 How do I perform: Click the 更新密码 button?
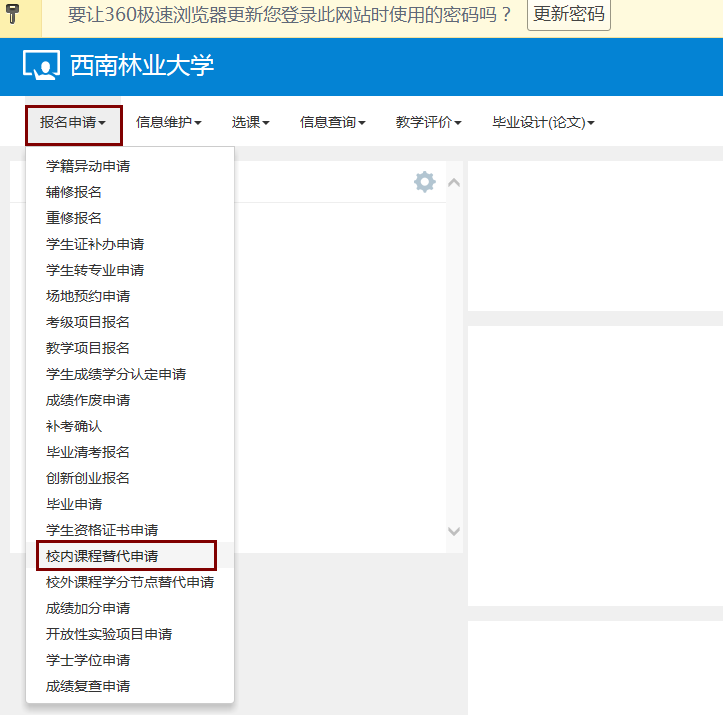pyautogui.click(x=568, y=15)
